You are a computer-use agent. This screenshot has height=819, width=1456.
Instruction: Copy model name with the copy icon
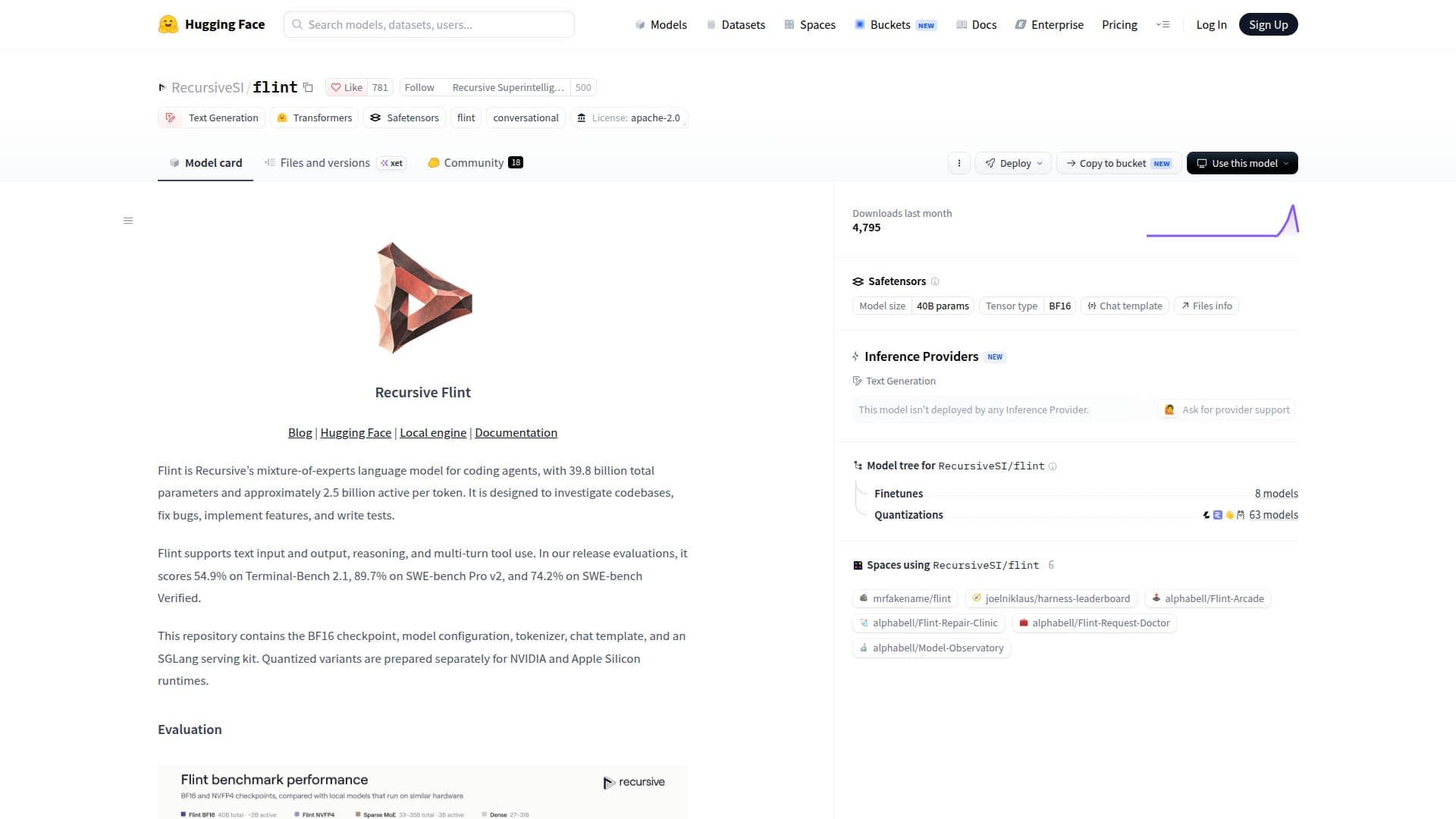(308, 87)
